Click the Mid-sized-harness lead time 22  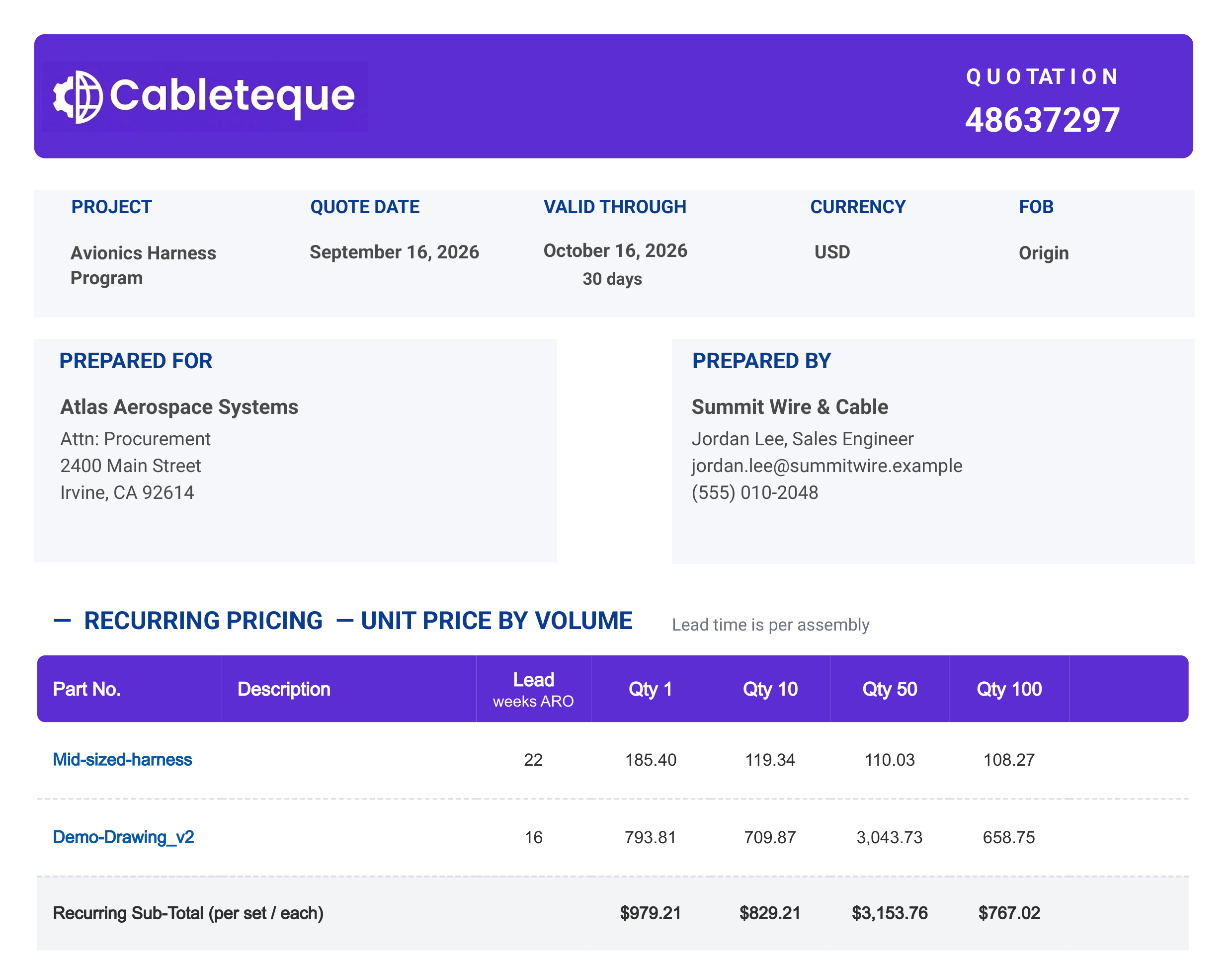click(533, 760)
